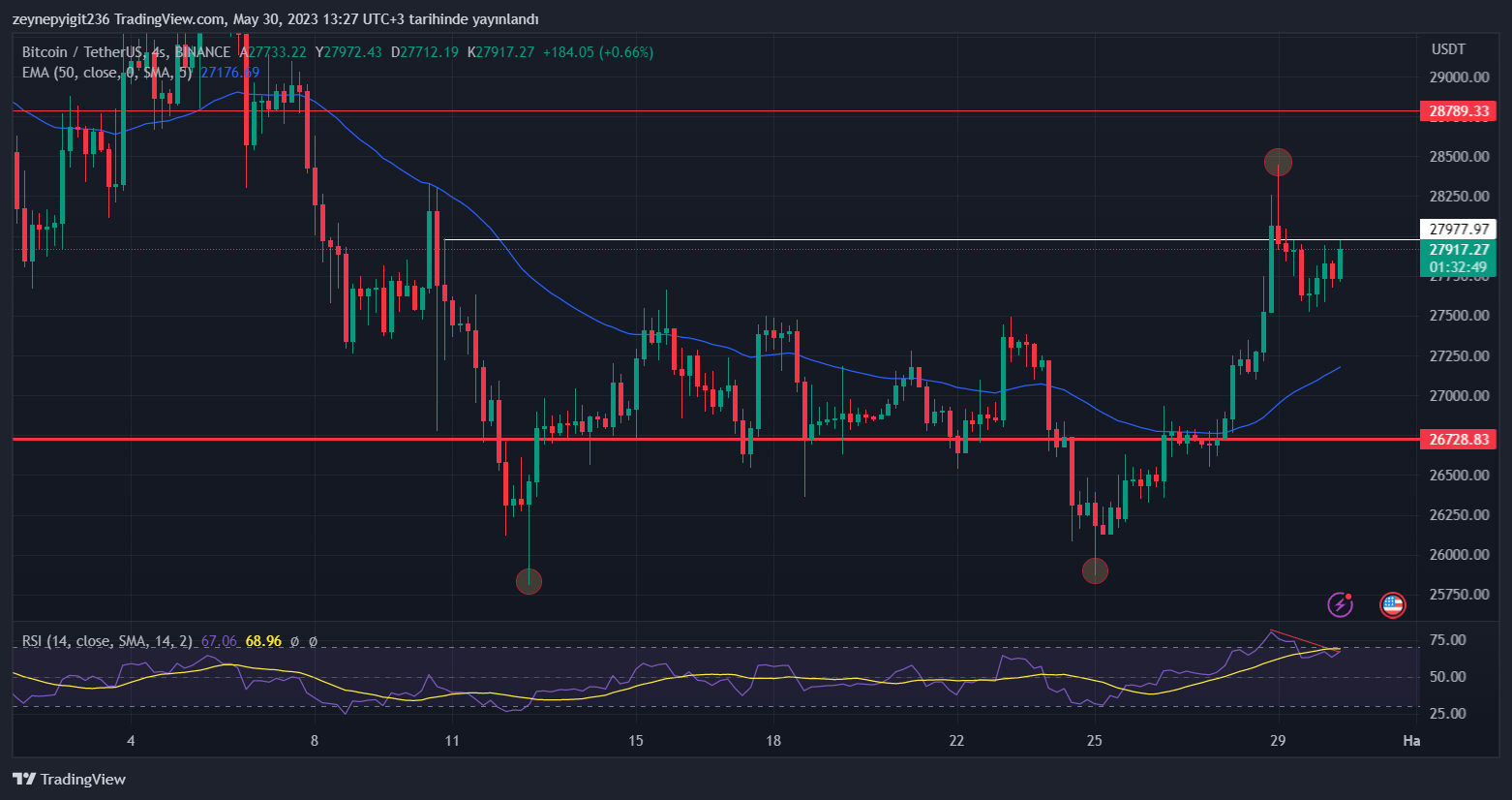Click the US flag economic event icon
This screenshot has width=1512, height=800.
1392,605
